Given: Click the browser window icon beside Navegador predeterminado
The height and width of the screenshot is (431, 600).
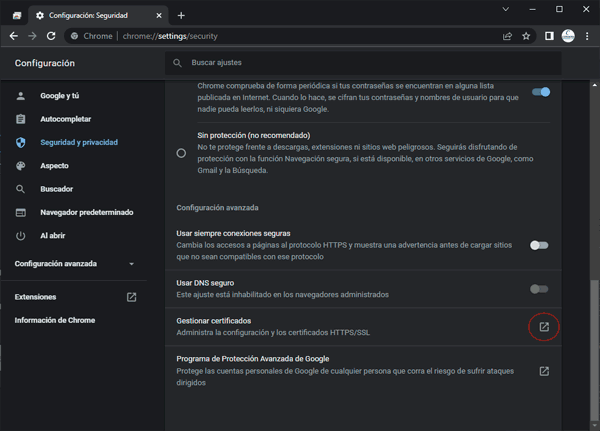Looking at the screenshot, I should [21, 212].
